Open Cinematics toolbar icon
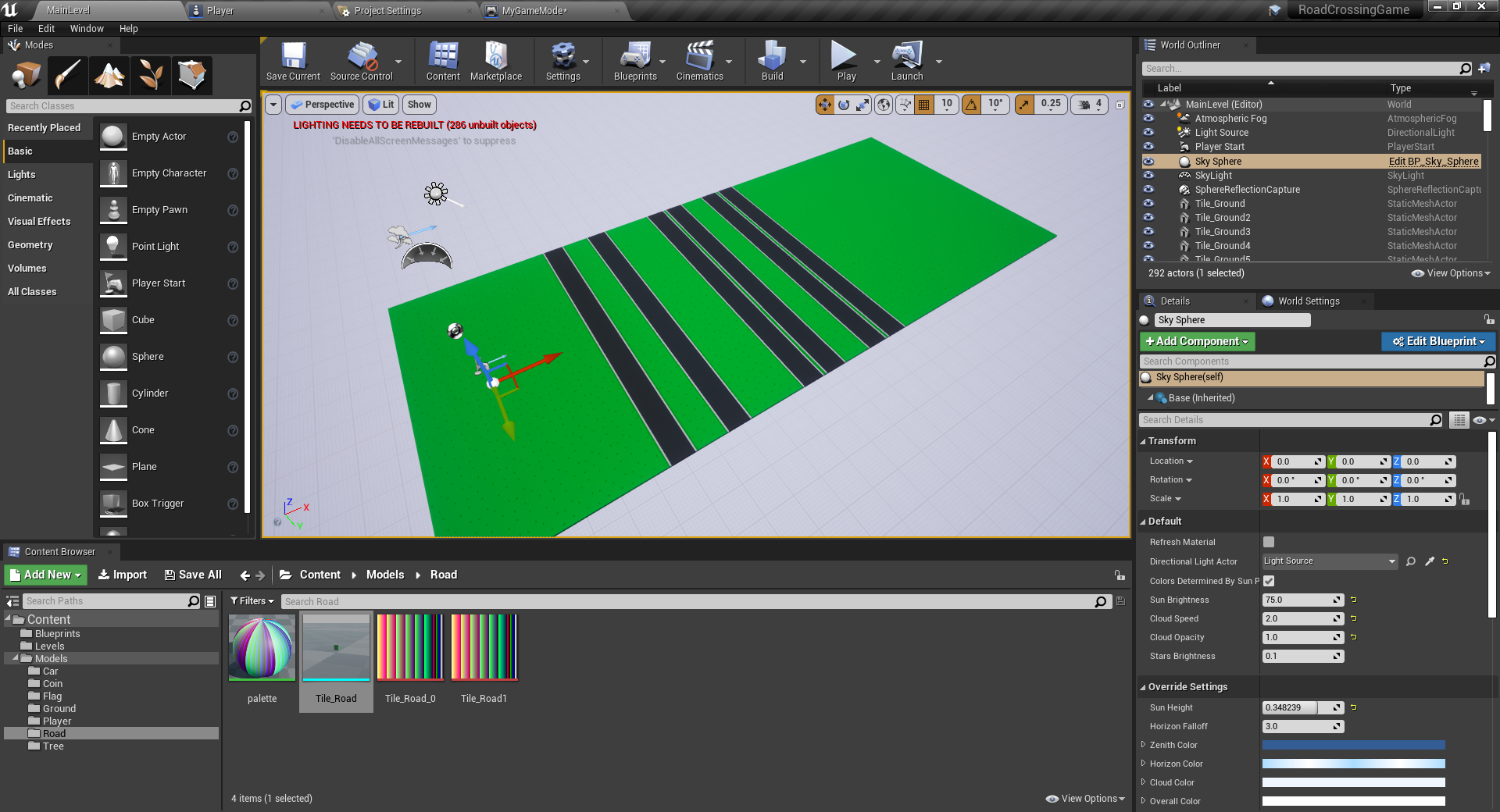Image resolution: width=1500 pixels, height=812 pixels. coord(699,61)
